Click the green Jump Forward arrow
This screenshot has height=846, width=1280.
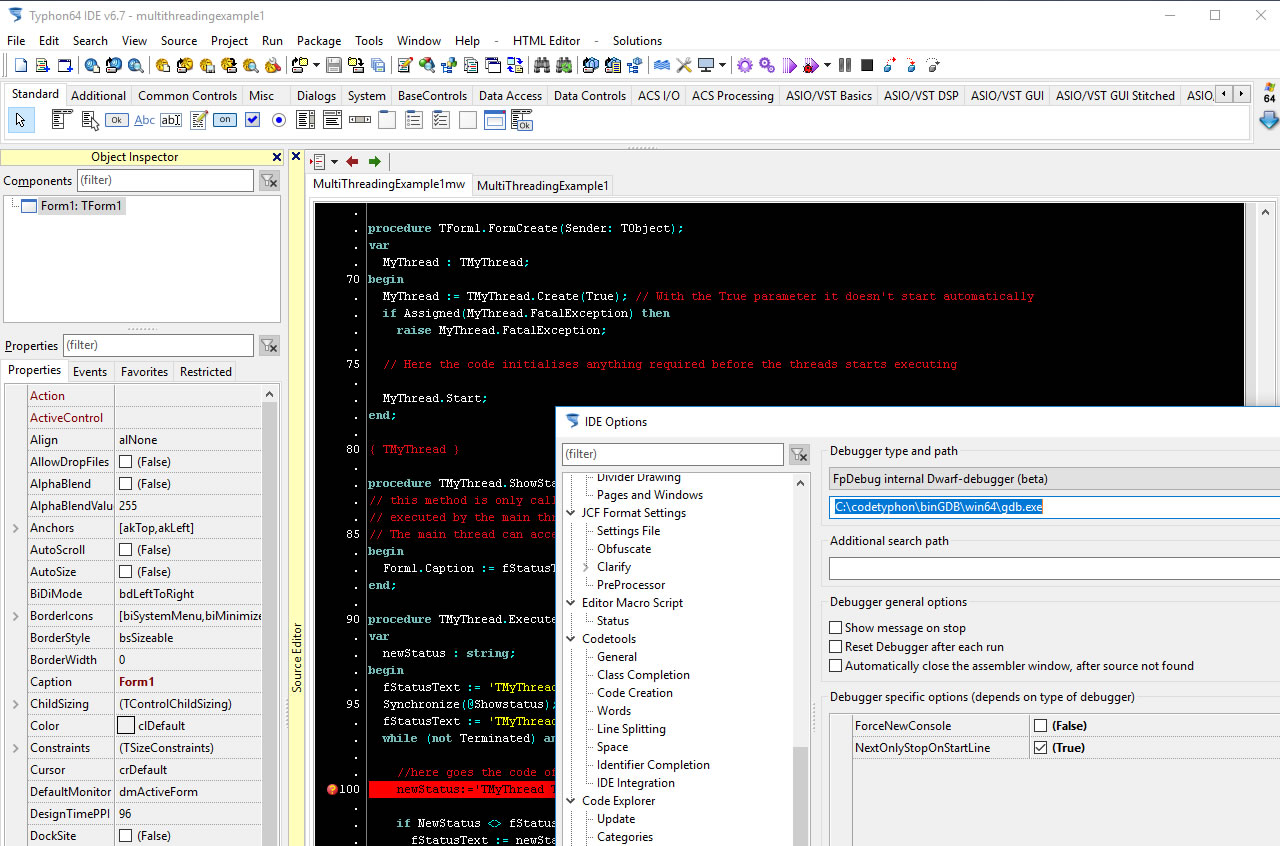click(374, 162)
